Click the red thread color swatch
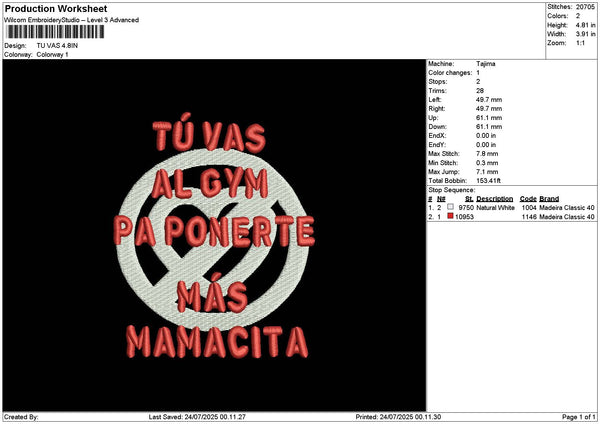Viewport: 600px width, 424px height. [x=450, y=216]
